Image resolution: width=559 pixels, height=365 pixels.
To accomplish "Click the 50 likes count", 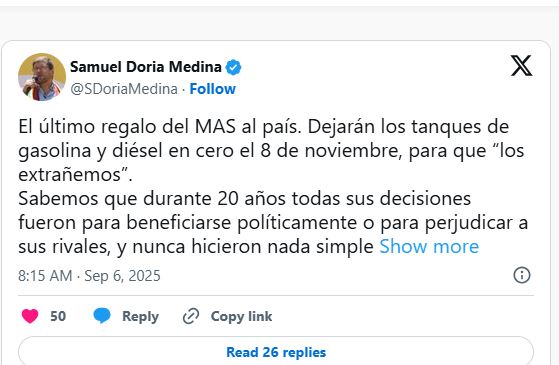I will 58,316.
